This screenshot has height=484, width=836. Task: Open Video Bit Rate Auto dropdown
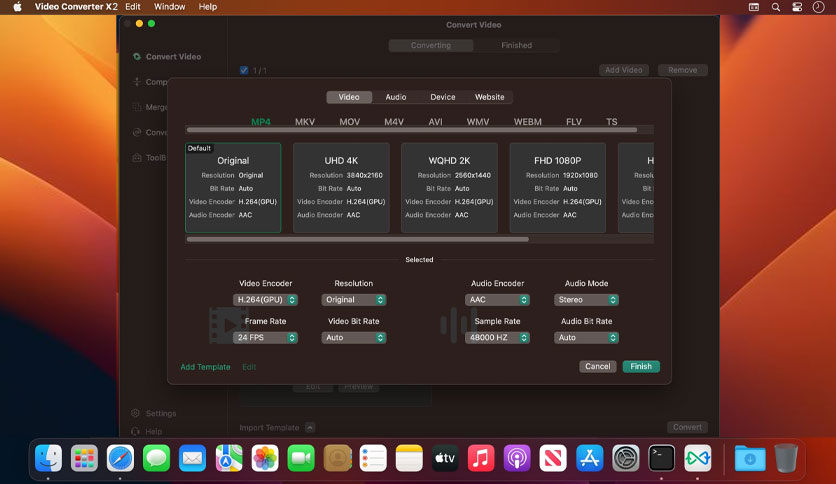(353, 337)
